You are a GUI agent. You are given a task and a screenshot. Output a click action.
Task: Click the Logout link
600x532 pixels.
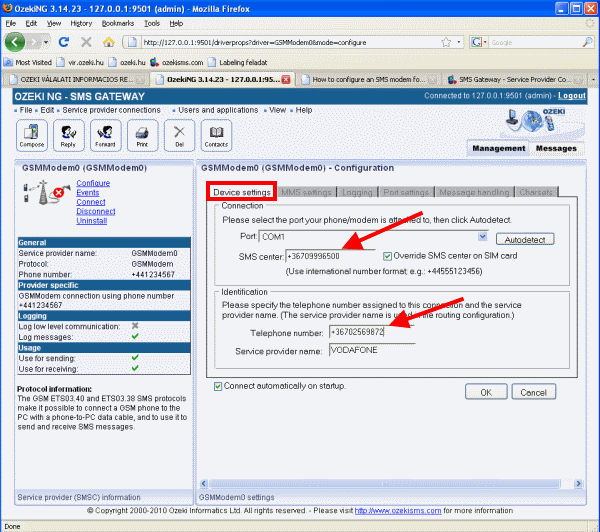[x=571, y=96]
